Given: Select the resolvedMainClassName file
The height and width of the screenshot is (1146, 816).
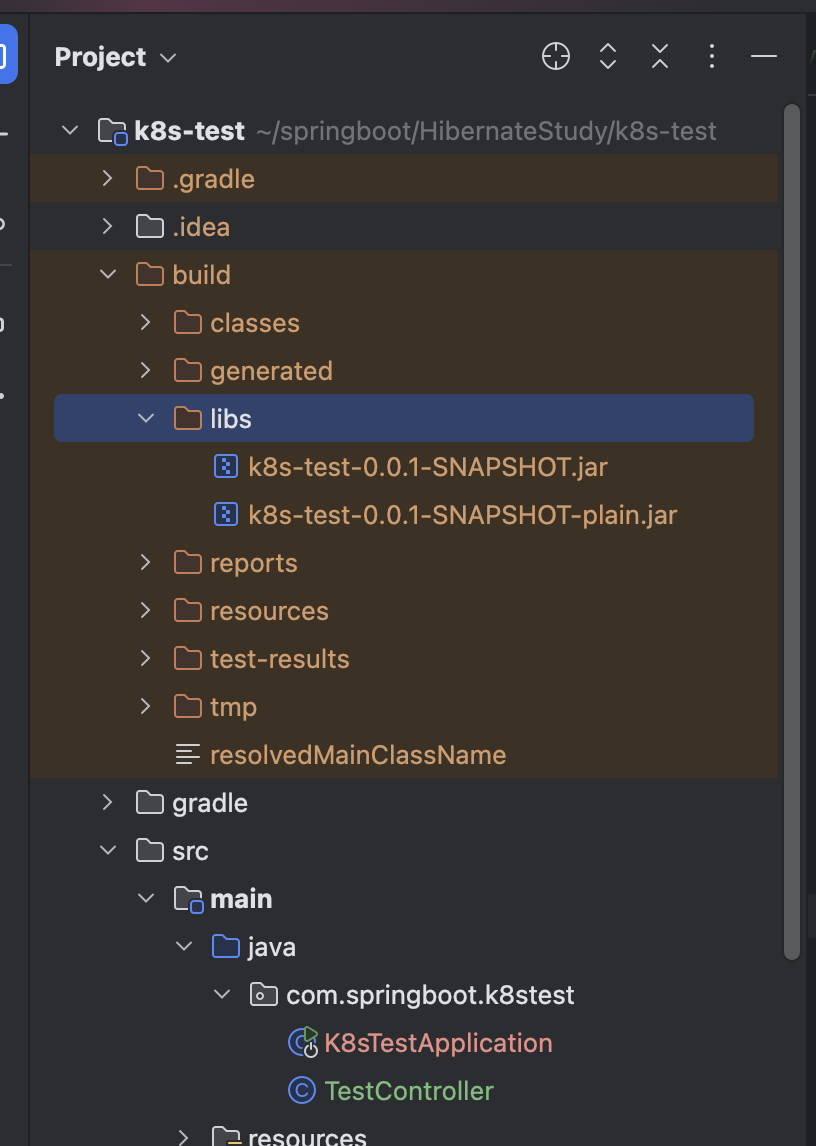Looking at the screenshot, I should point(357,755).
